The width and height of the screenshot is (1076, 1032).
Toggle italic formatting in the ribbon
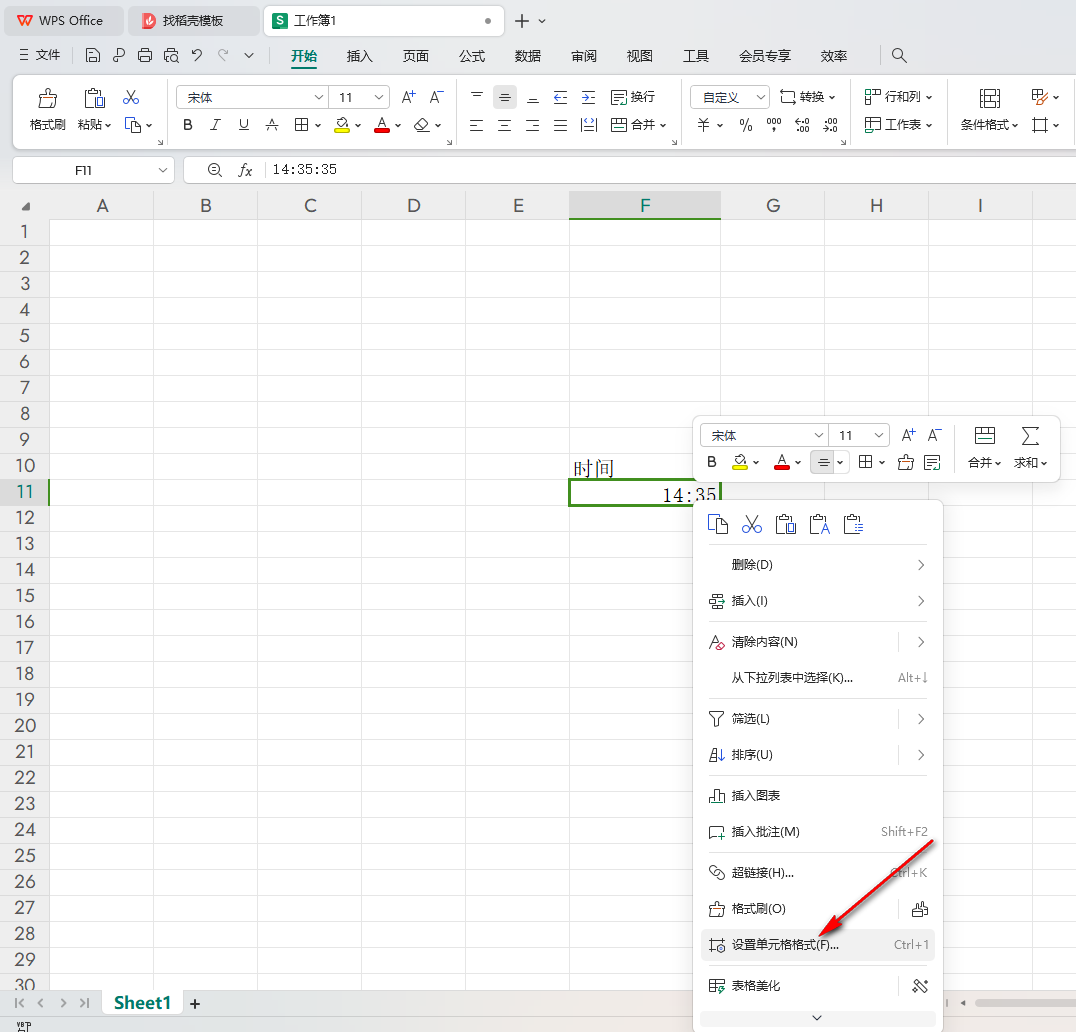coord(216,125)
